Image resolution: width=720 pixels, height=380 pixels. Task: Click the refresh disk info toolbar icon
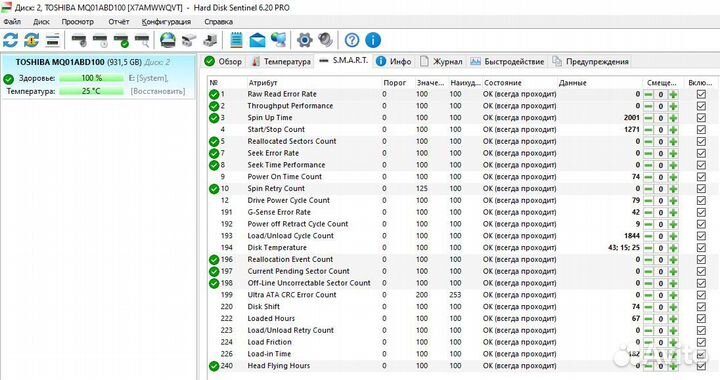click(10, 40)
